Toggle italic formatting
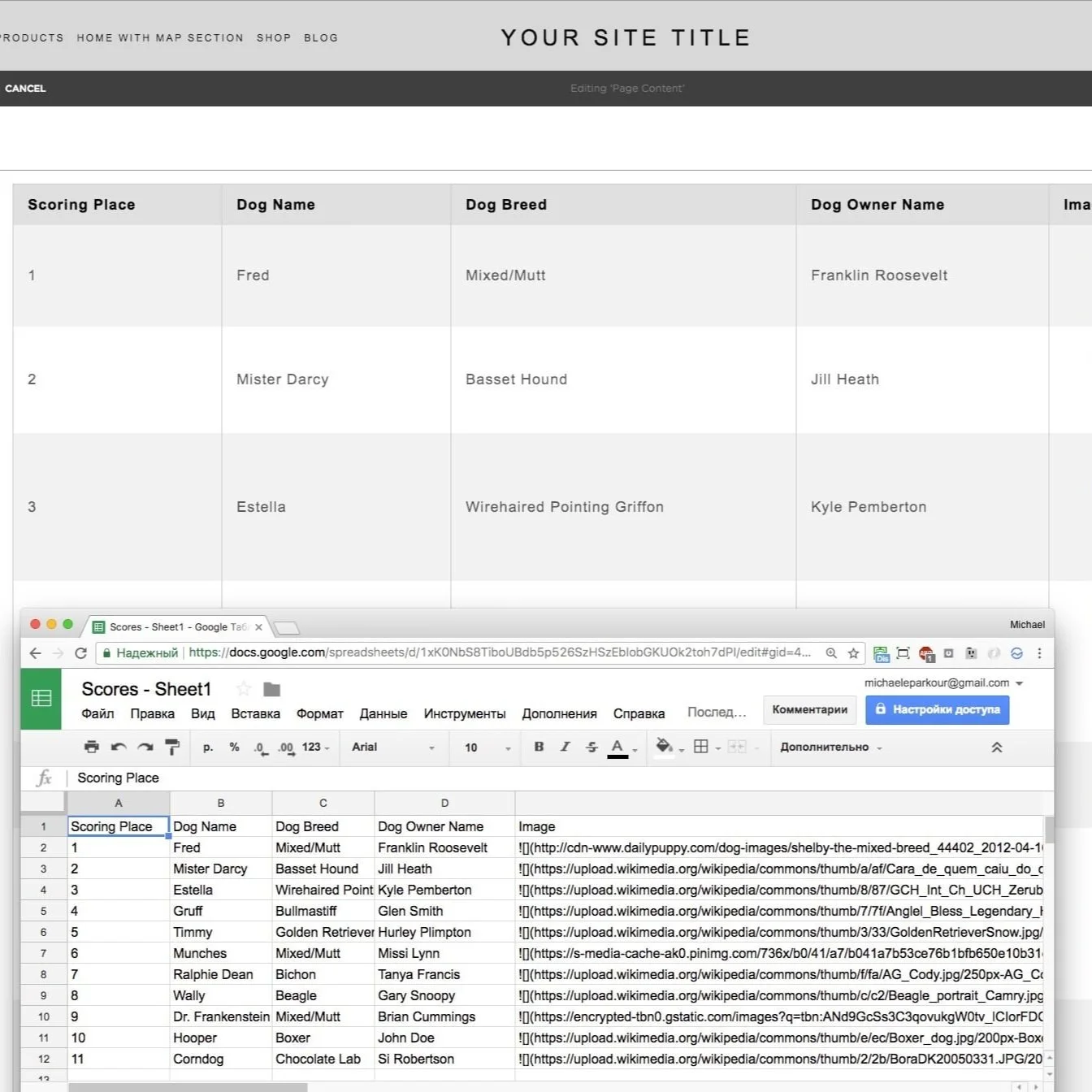This screenshot has width=1092, height=1092. point(565,747)
